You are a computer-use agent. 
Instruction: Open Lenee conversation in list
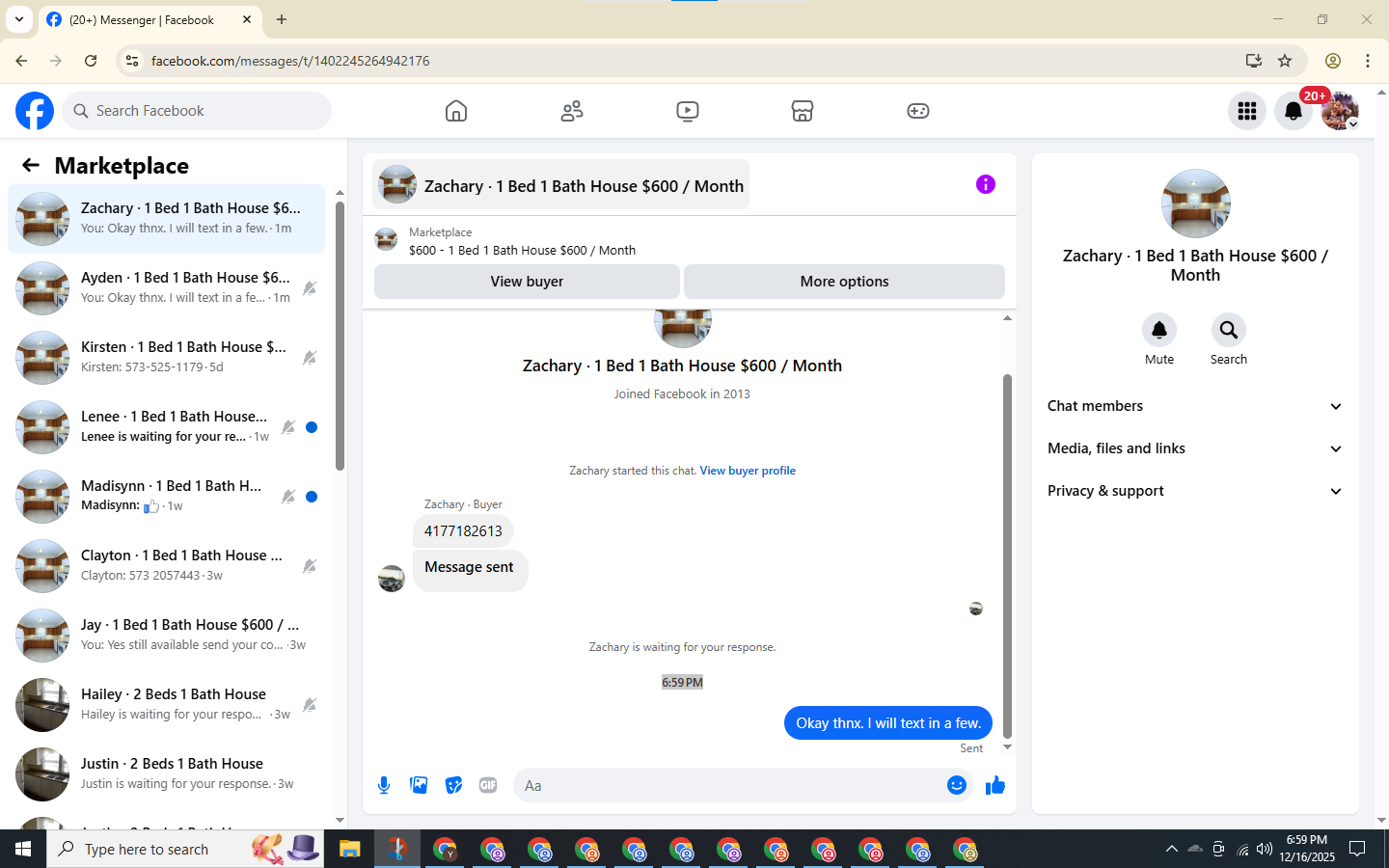pyautogui.click(x=166, y=427)
